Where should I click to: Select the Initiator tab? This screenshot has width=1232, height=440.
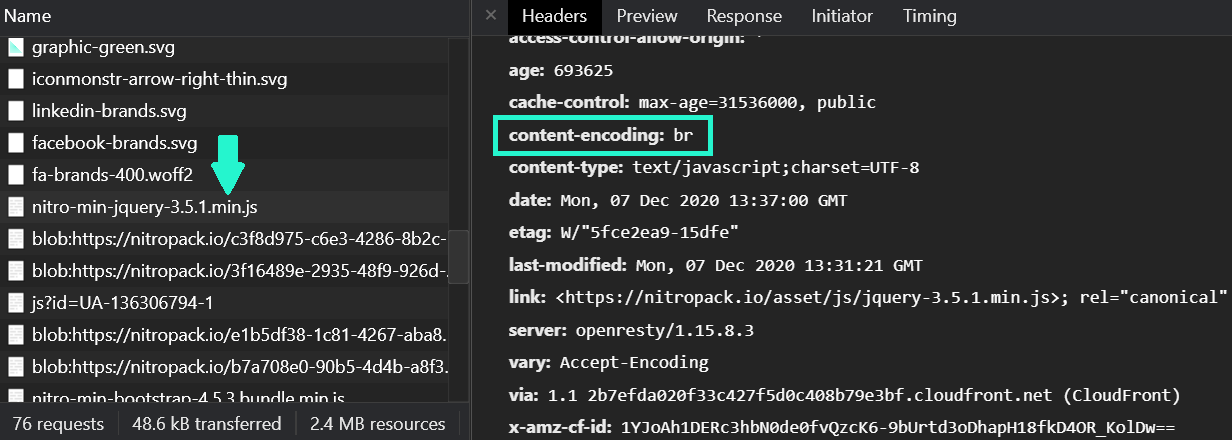point(842,16)
